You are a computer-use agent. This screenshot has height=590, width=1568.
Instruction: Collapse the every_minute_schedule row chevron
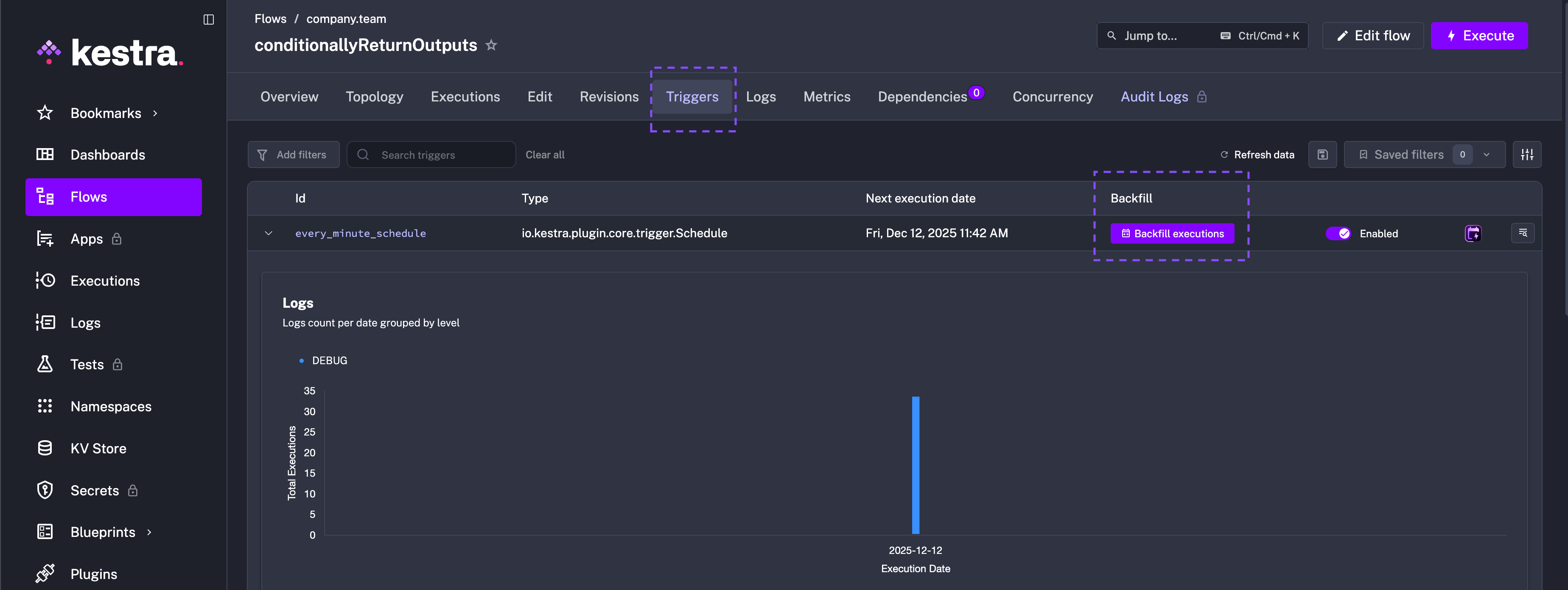coord(269,233)
